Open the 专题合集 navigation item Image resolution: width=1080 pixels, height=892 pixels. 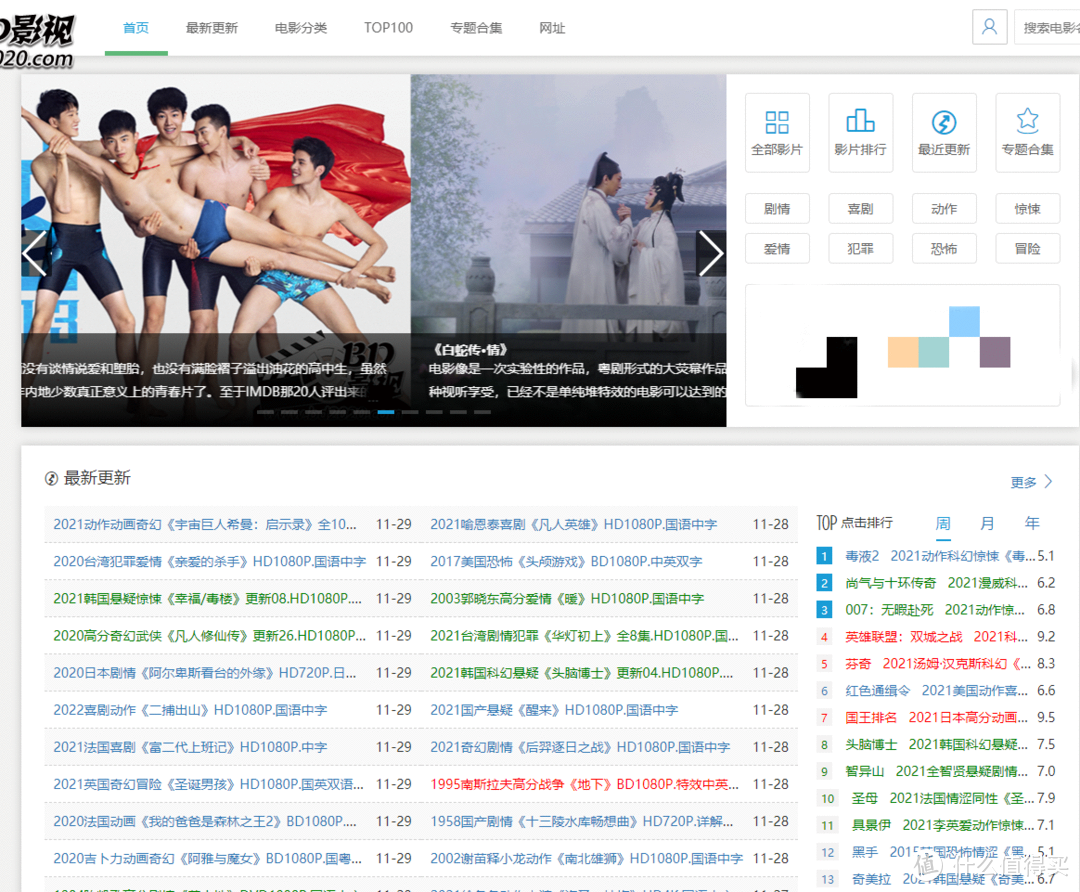[x=476, y=28]
